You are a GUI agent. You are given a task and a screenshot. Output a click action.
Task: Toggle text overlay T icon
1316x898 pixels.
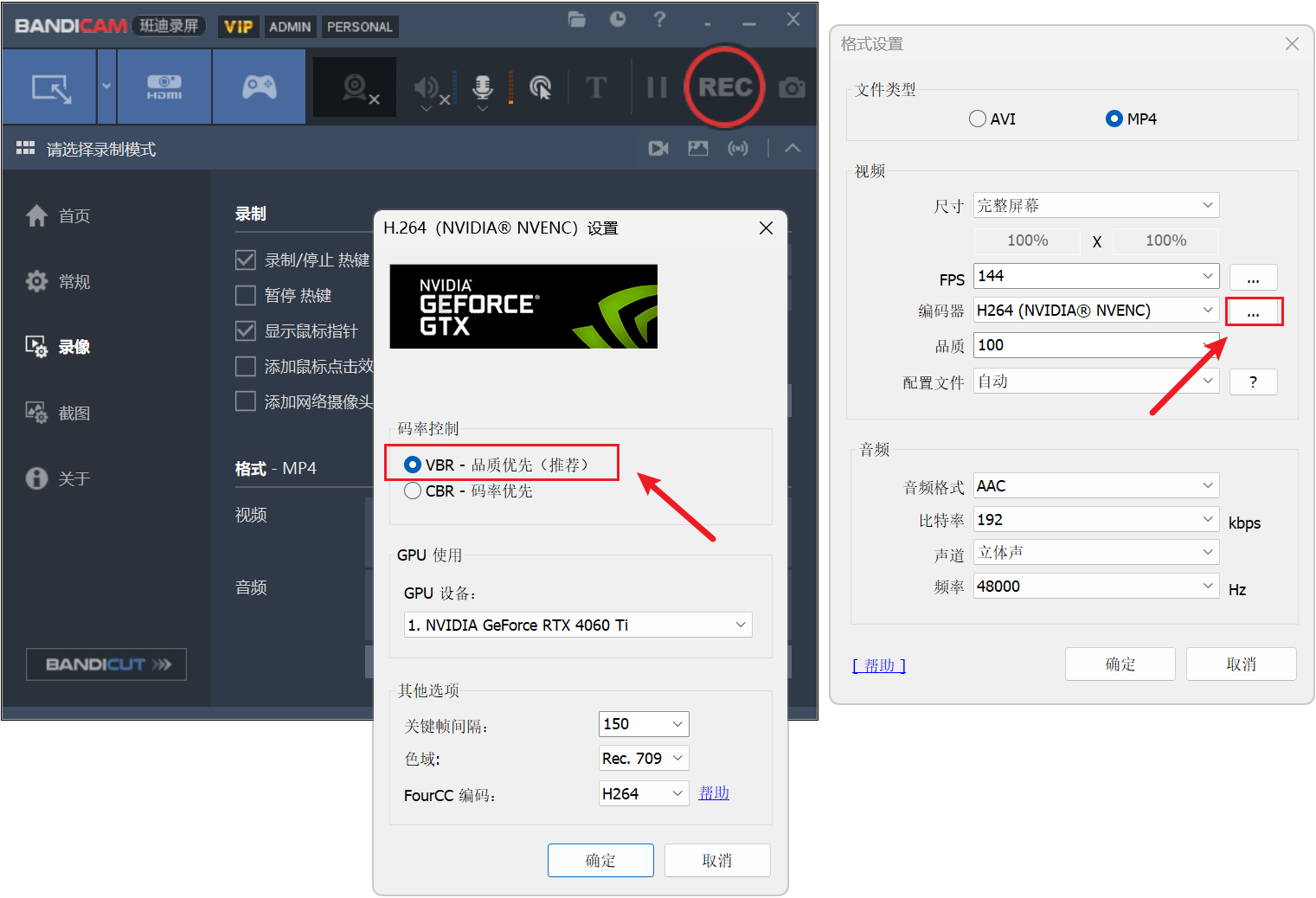pos(596,87)
